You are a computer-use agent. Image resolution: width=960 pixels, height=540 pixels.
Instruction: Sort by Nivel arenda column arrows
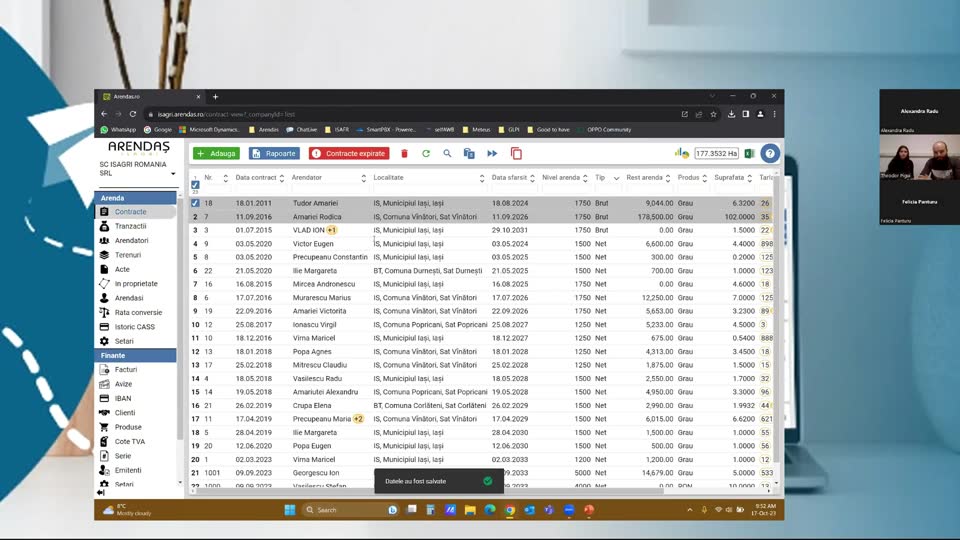(585, 178)
